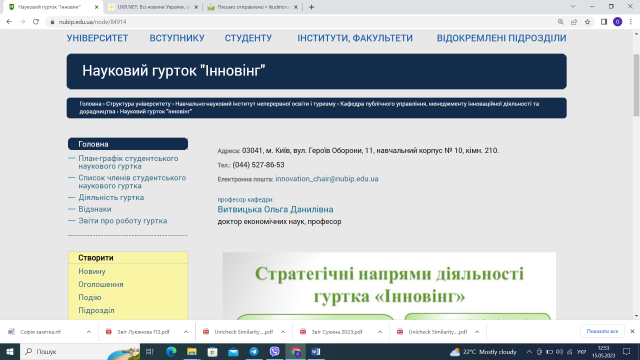Open 'План-графік студентського наукового гуртка'
This screenshot has width=640, height=360.
[128, 162]
